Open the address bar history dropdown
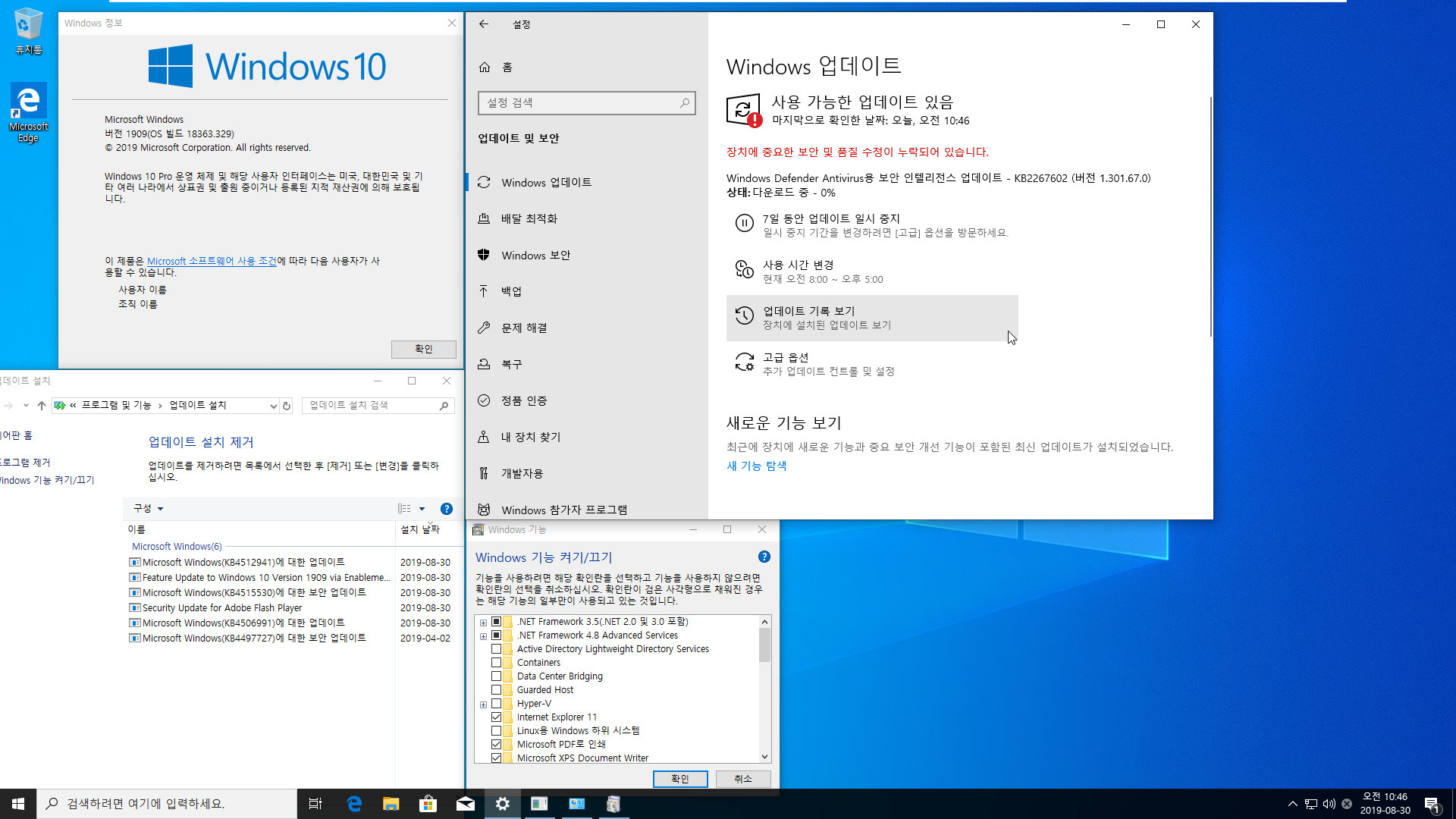The width and height of the screenshot is (1456, 819). pyautogui.click(x=273, y=406)
